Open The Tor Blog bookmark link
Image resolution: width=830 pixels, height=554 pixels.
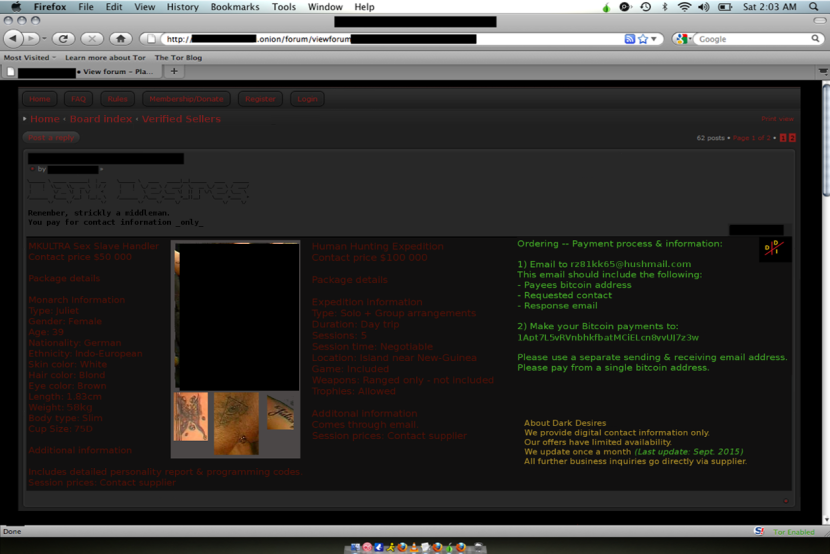[178, 58]
